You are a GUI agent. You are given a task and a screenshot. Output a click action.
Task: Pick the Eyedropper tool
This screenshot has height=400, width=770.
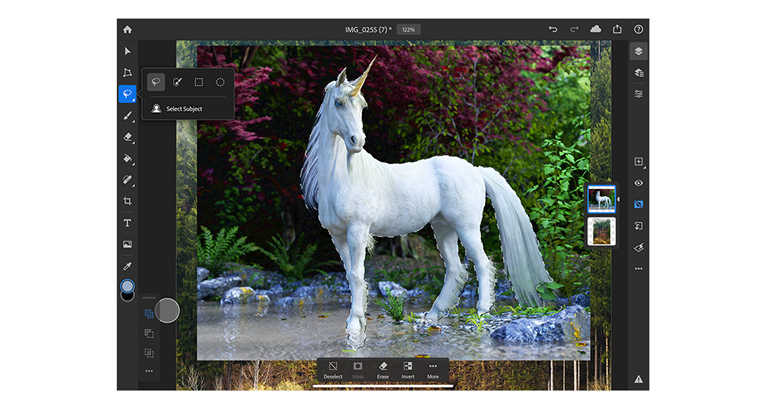coord(128,266)
